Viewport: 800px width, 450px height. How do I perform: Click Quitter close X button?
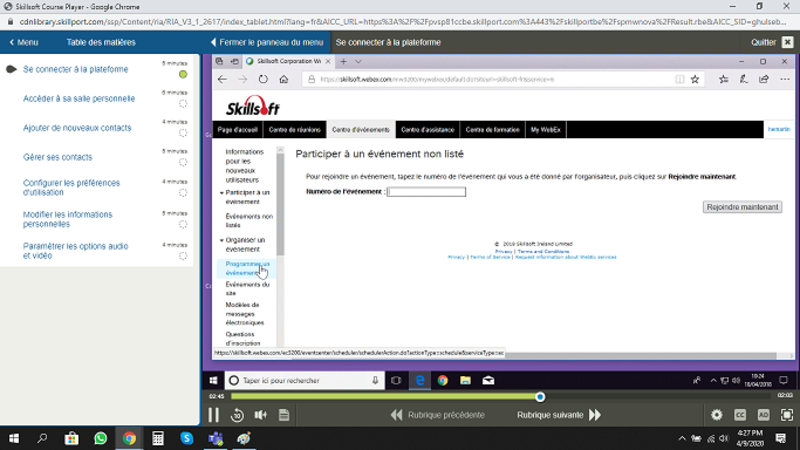tap(788, 42)
